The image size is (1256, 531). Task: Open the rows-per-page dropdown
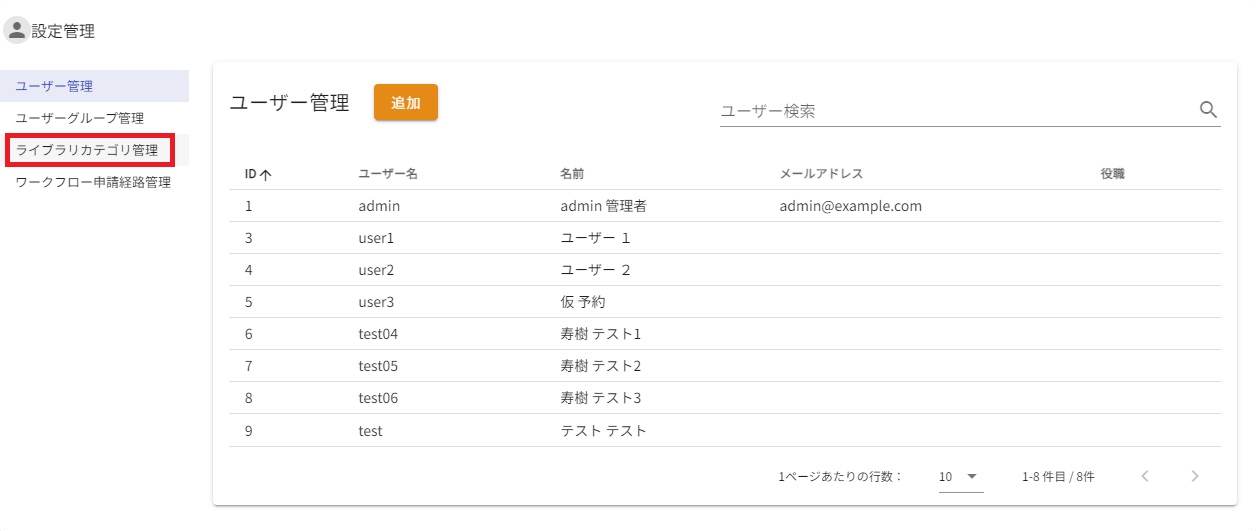pyautogui.click(x=960, y=477)
